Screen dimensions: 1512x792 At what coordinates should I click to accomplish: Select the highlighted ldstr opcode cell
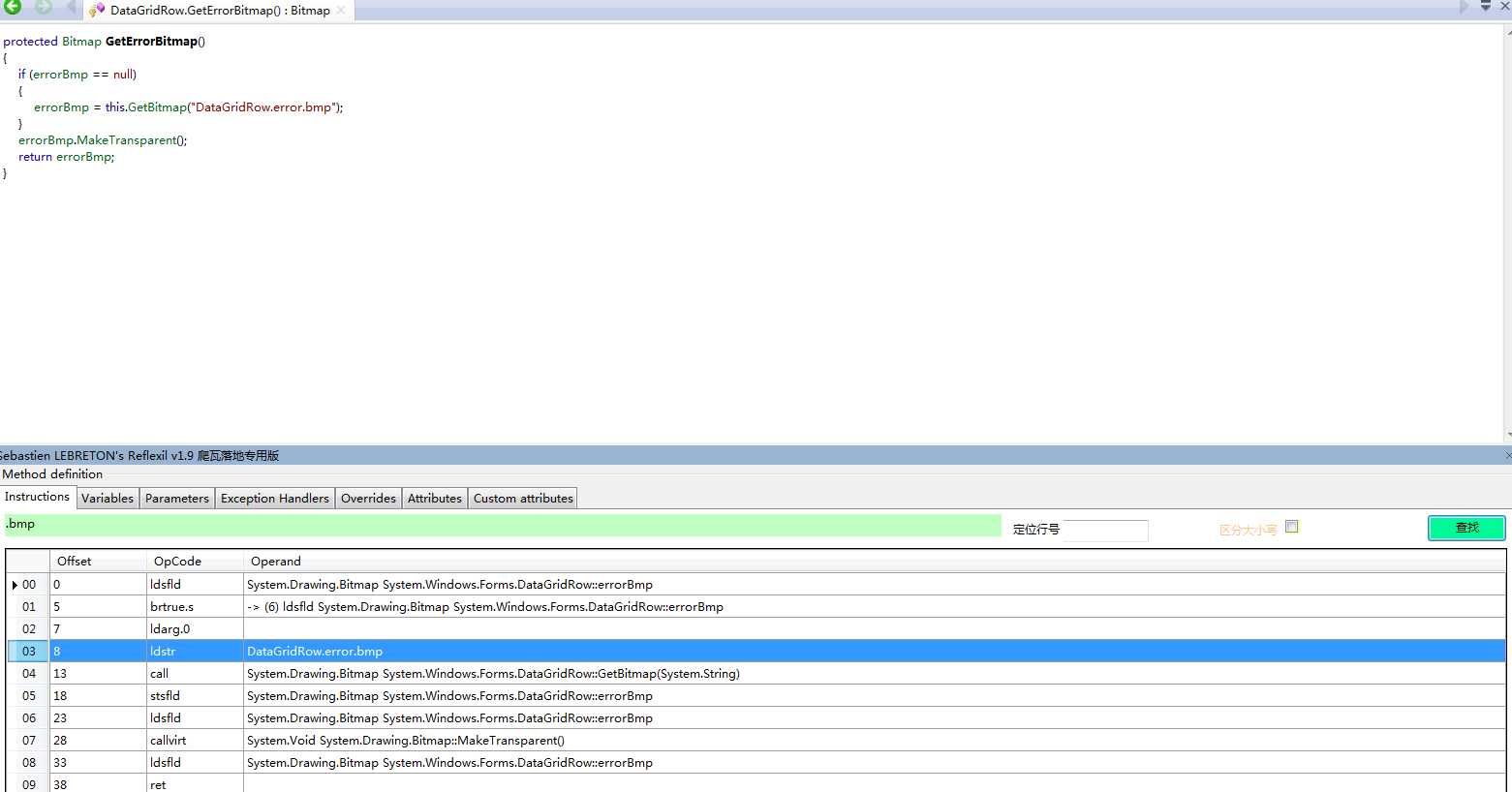tap(195, 652)
